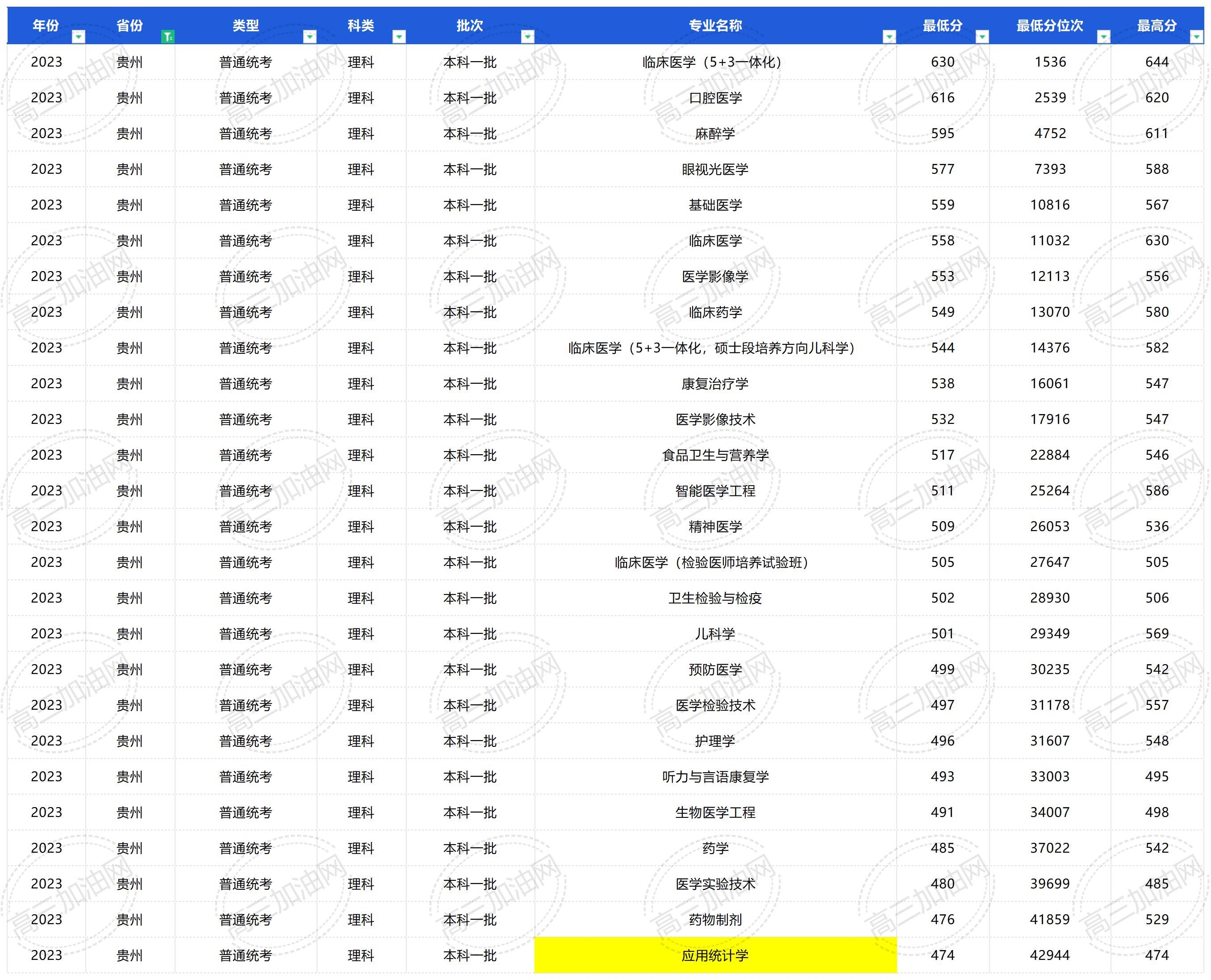Click the lowest score value 630
1211x980 pixels.
[943, 62]
